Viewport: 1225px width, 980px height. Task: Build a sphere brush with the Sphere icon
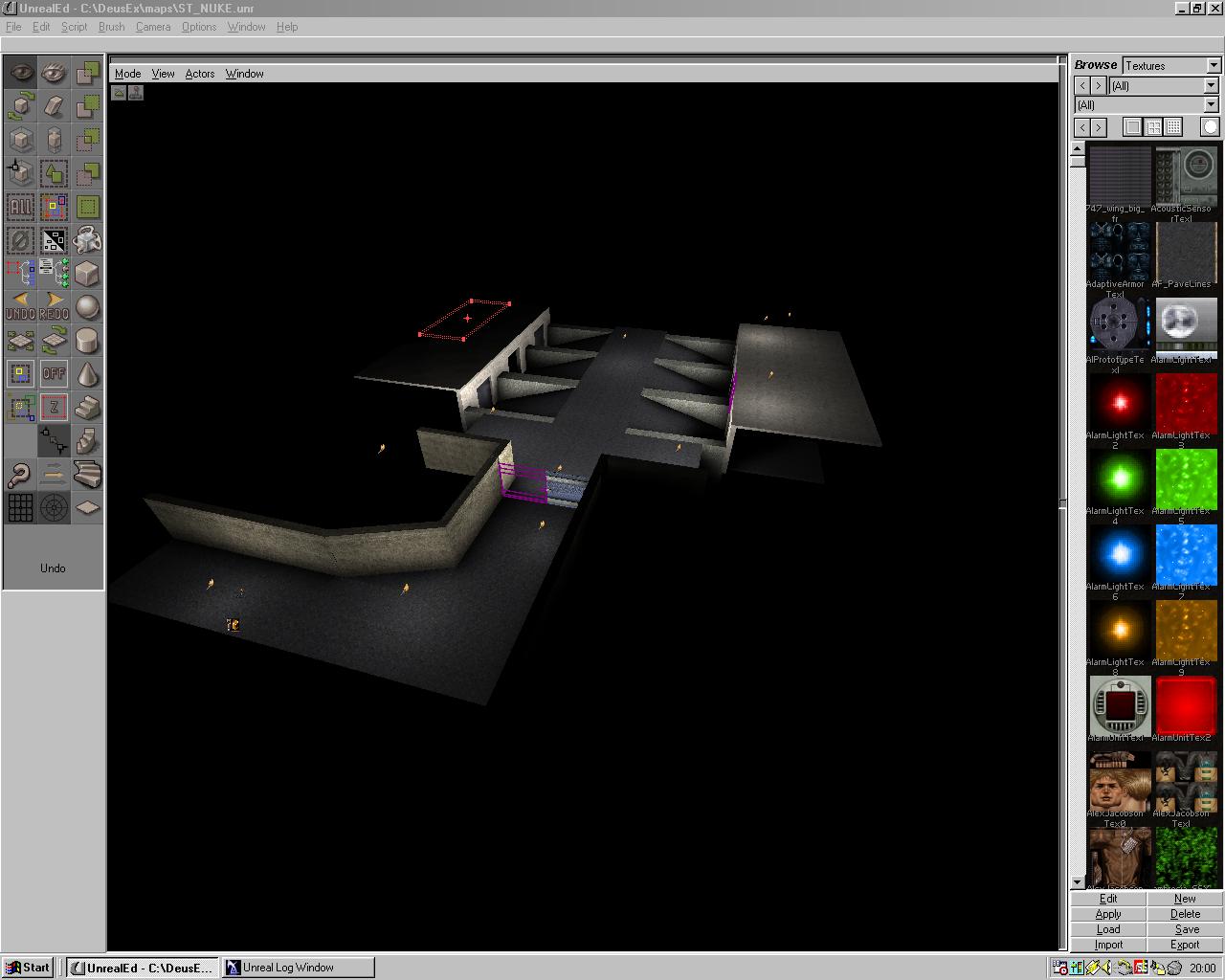87,306
